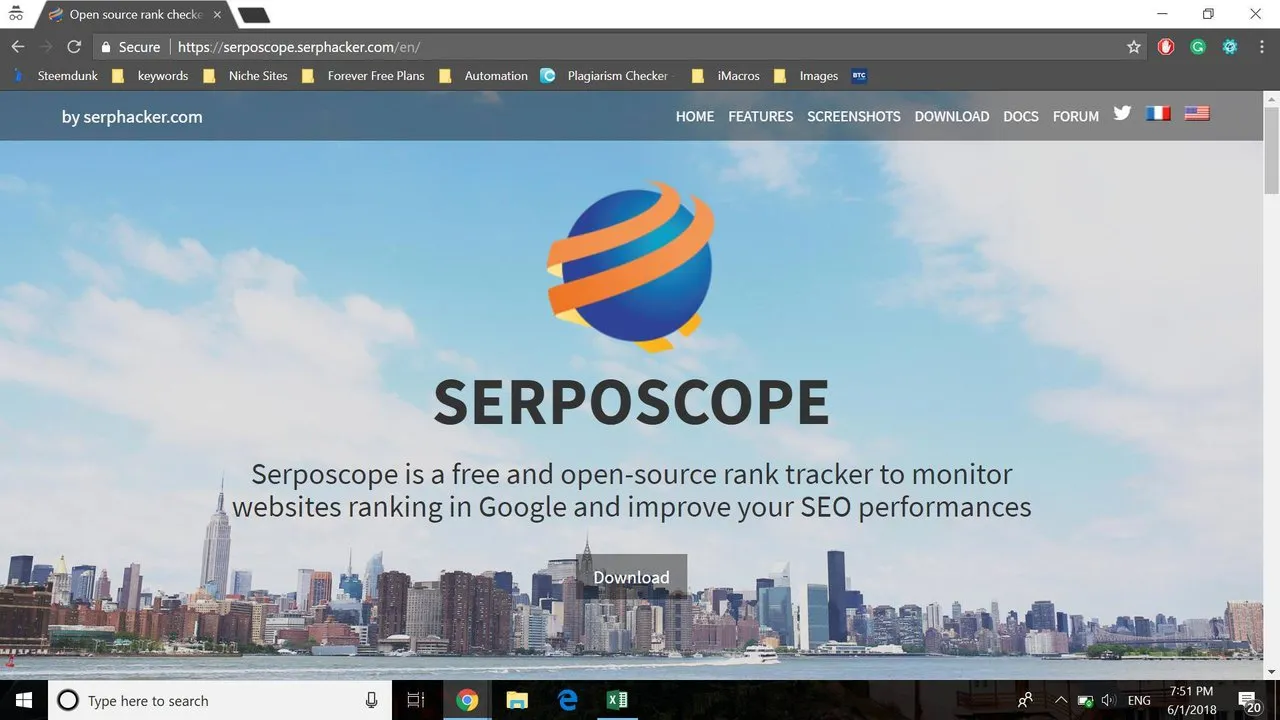The image size is (1280, 720).
Task: Click the volume speaker tray icon
Action: coord(1108,700)
